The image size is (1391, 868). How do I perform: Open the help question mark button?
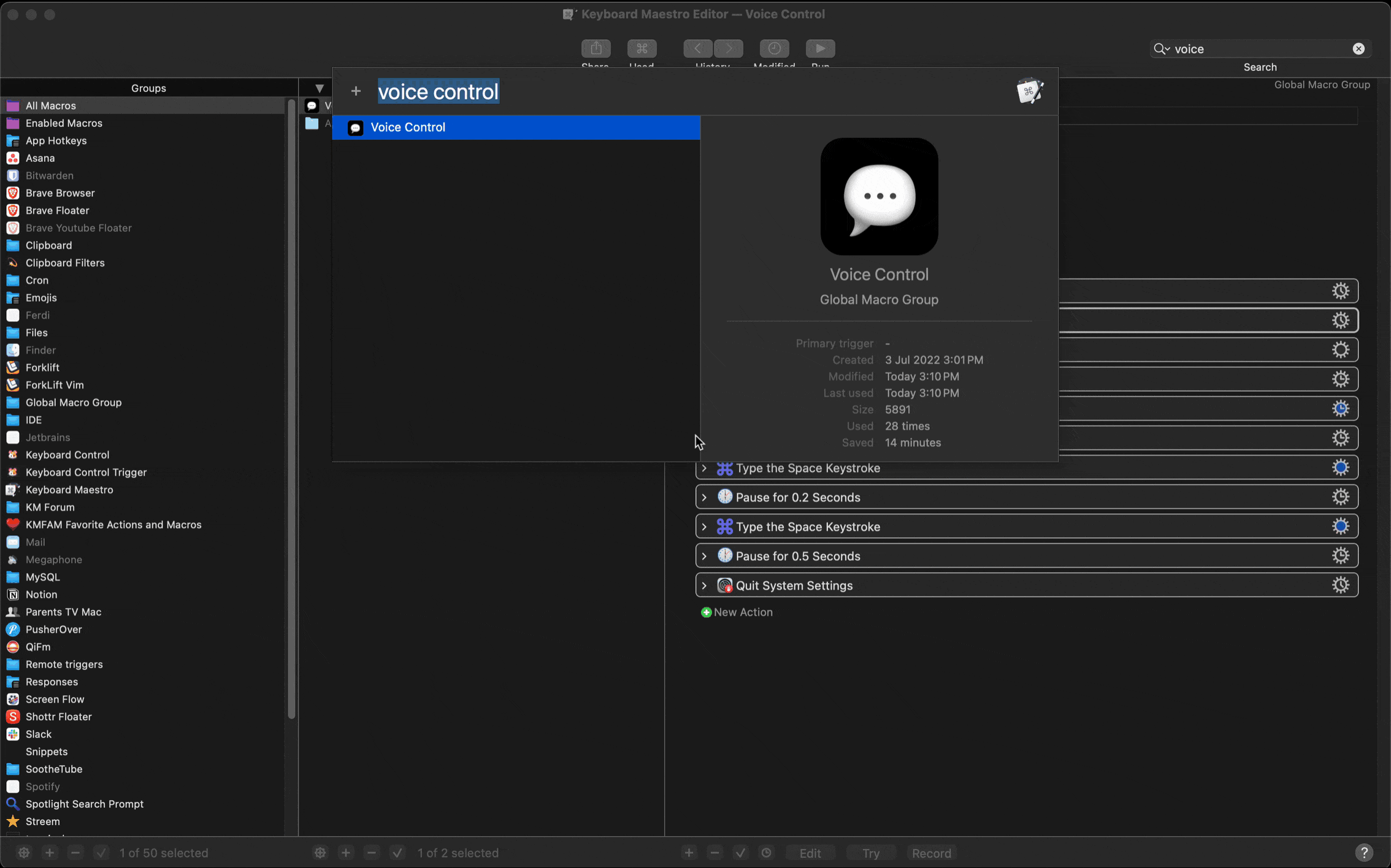1364,853
